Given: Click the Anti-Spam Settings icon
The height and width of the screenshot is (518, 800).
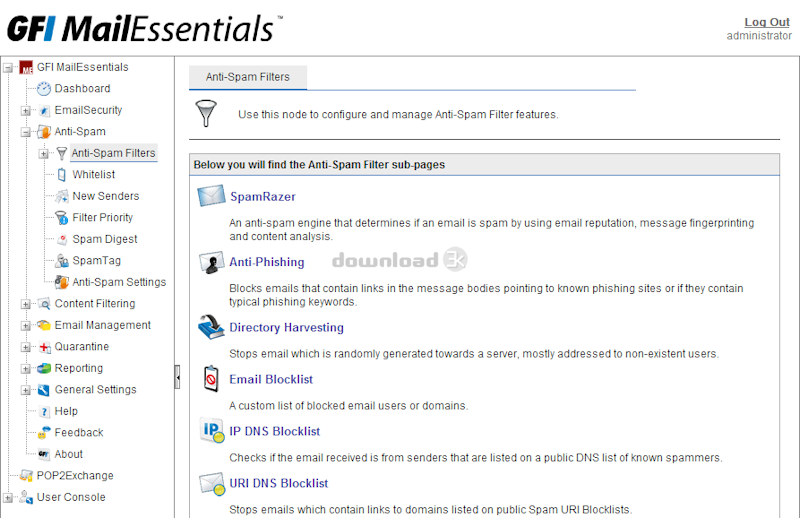Looking at the screenshot, I should [62, 282].
